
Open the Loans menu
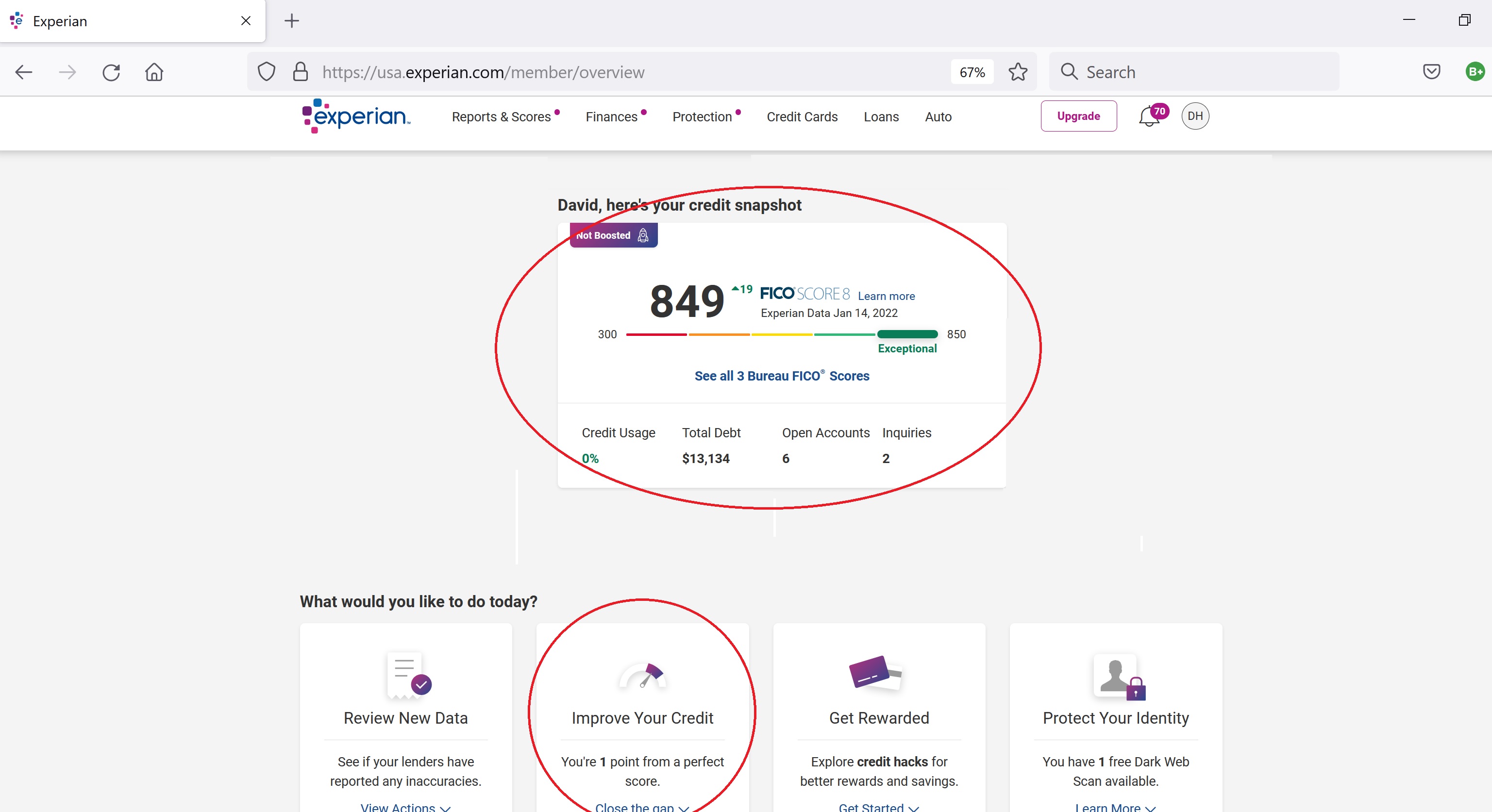pyautogui.click(x=881, y=117)
